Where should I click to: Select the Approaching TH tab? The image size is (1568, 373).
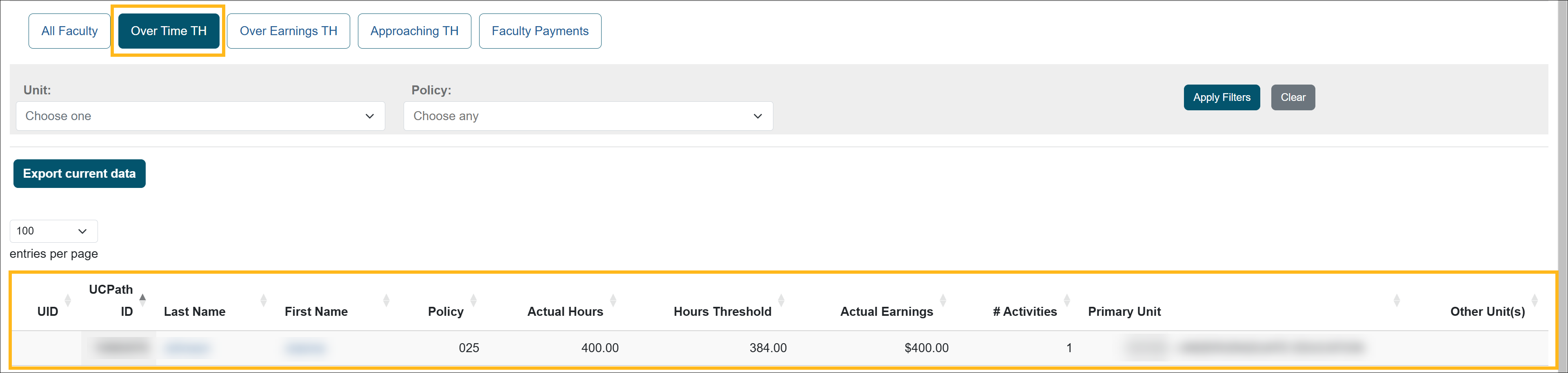tap(414, 31)
